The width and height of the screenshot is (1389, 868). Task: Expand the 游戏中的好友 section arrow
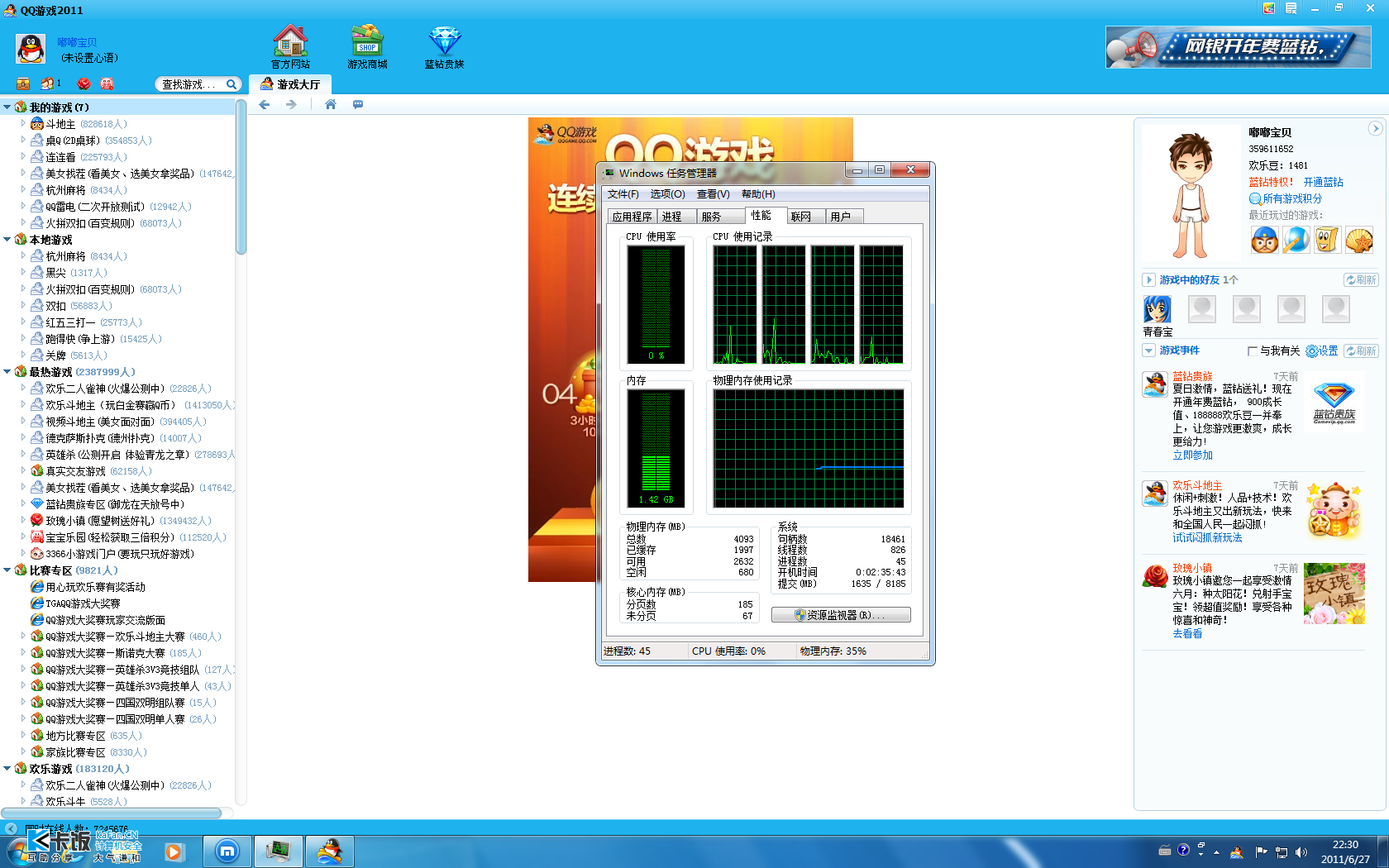(x=1148, y=279)
